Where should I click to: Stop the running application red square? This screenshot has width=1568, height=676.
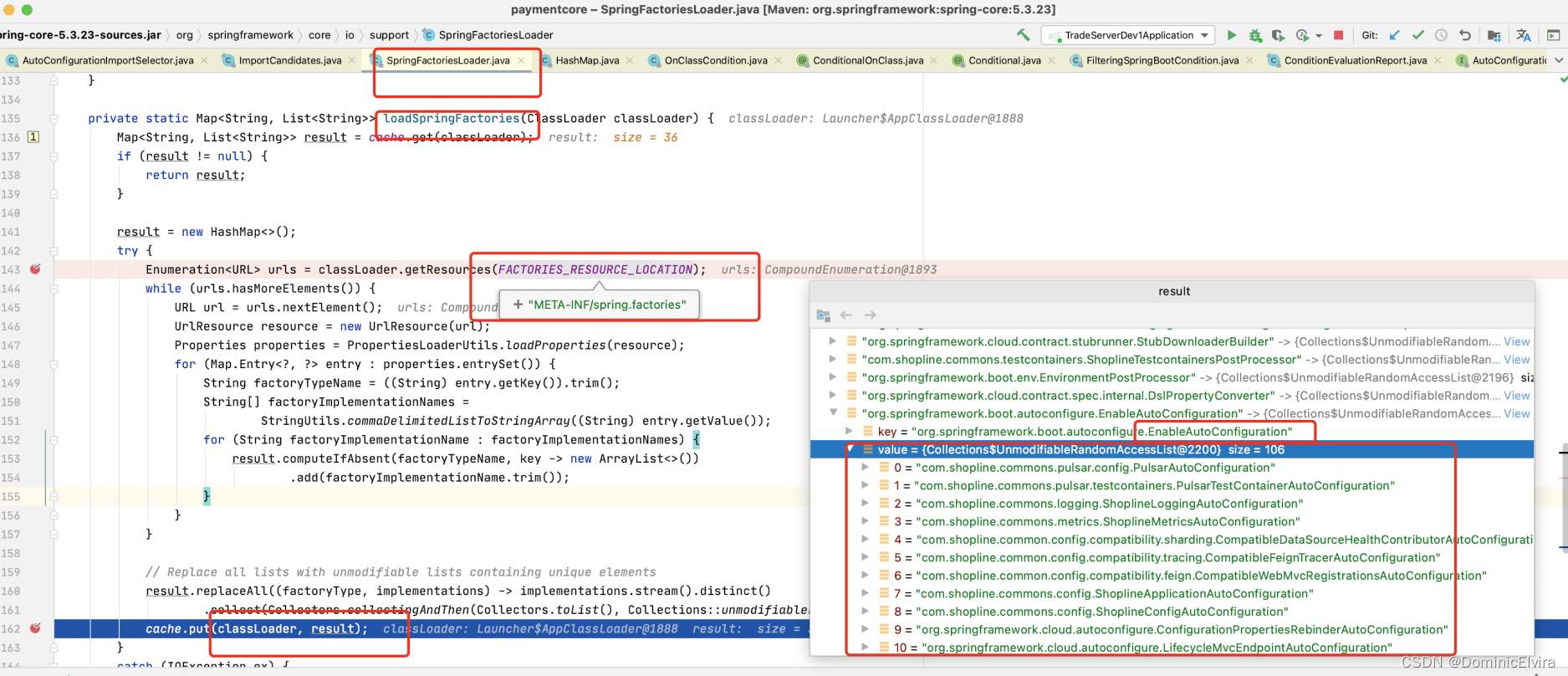(1338, 35)
